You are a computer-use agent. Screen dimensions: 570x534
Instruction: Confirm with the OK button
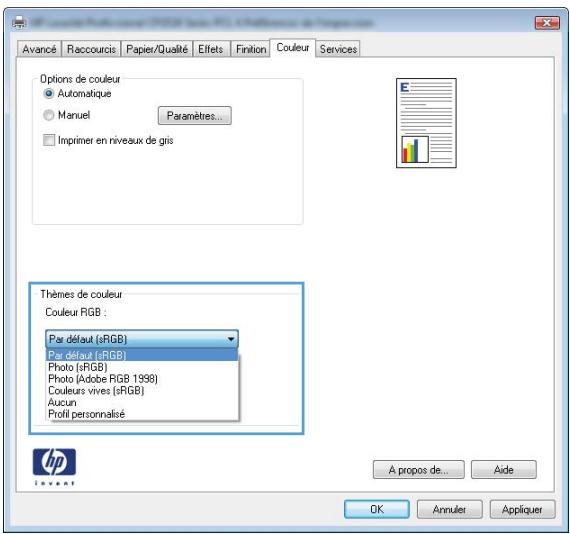[377, 509]
